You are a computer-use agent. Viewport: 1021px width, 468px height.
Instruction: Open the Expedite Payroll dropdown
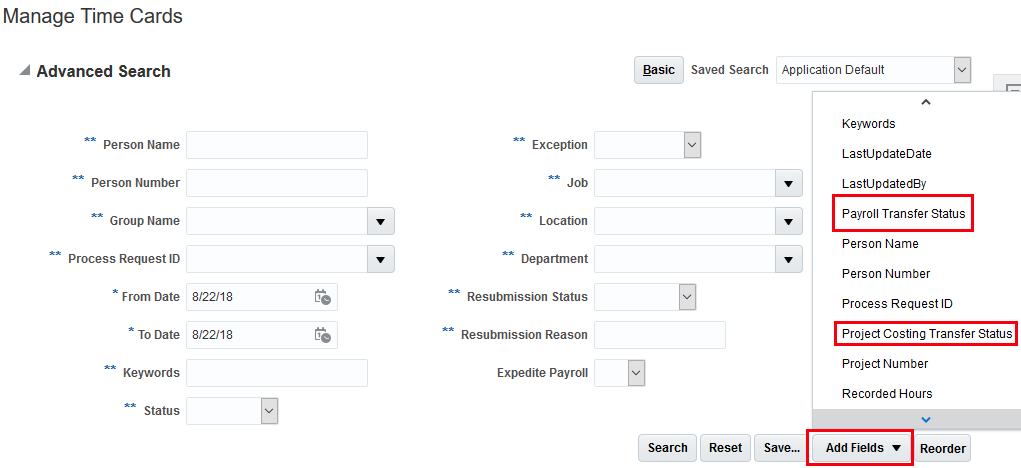pos(637,373)
